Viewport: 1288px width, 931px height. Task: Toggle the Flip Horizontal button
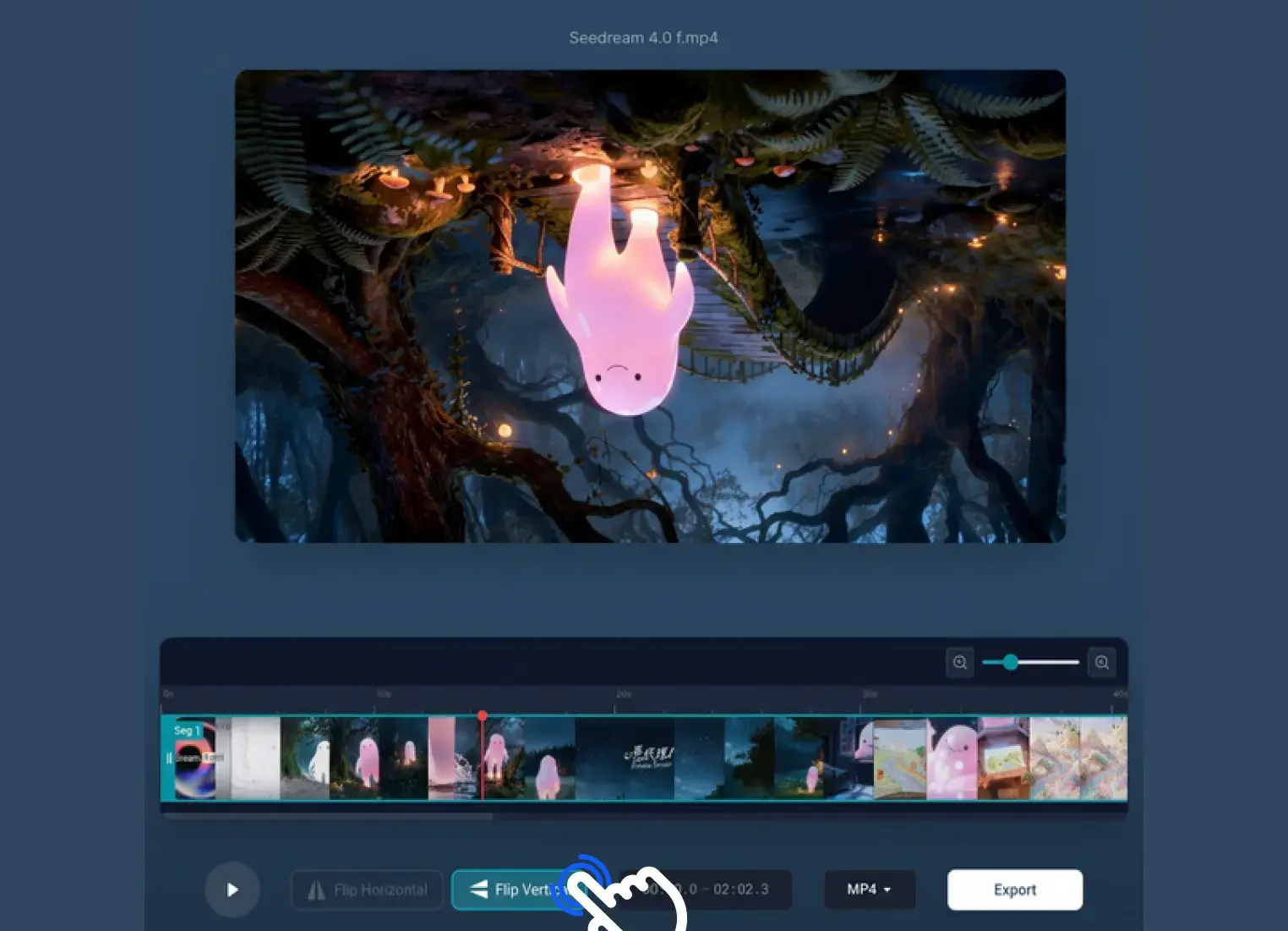pos(367,890)
